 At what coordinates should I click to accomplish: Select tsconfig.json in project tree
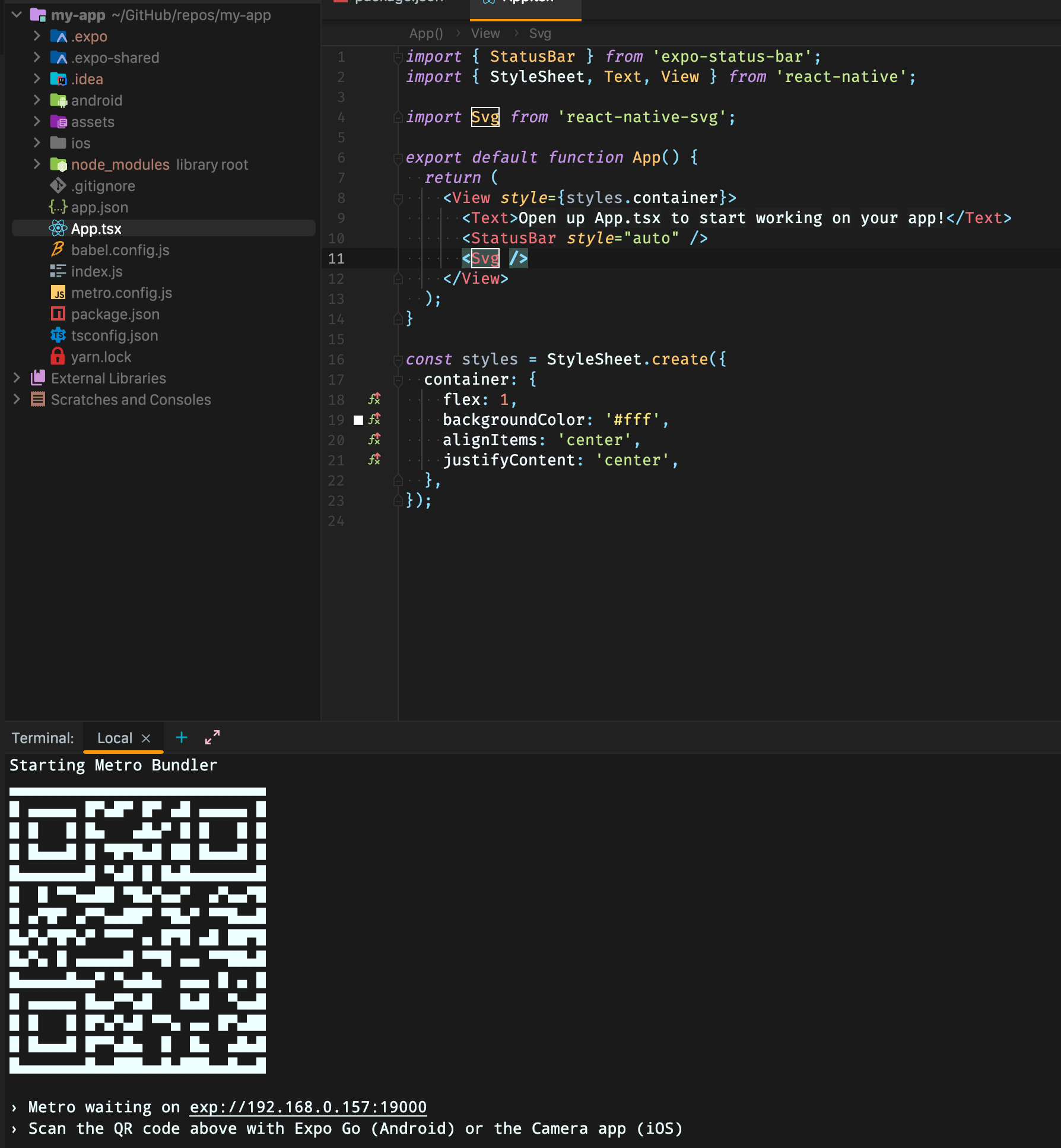coord(115,335)
